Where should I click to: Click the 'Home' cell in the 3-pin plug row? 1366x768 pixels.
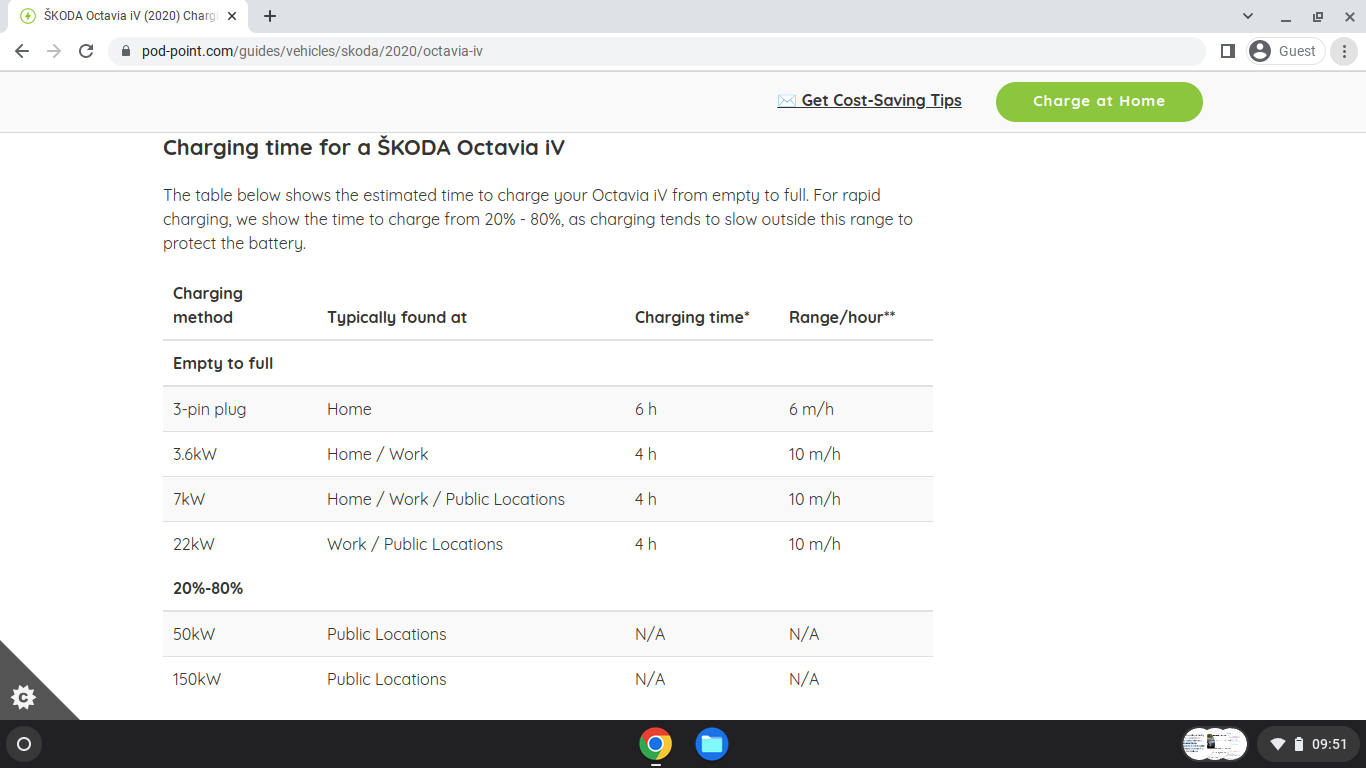tap(349, 409)
